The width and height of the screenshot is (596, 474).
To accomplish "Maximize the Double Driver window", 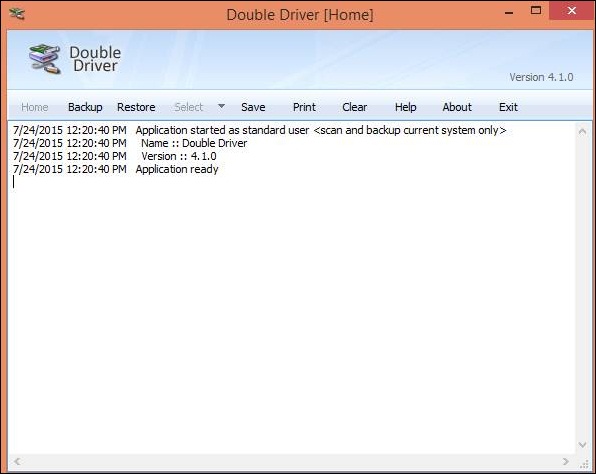I will pyautogui.click(x=536, y=11).
